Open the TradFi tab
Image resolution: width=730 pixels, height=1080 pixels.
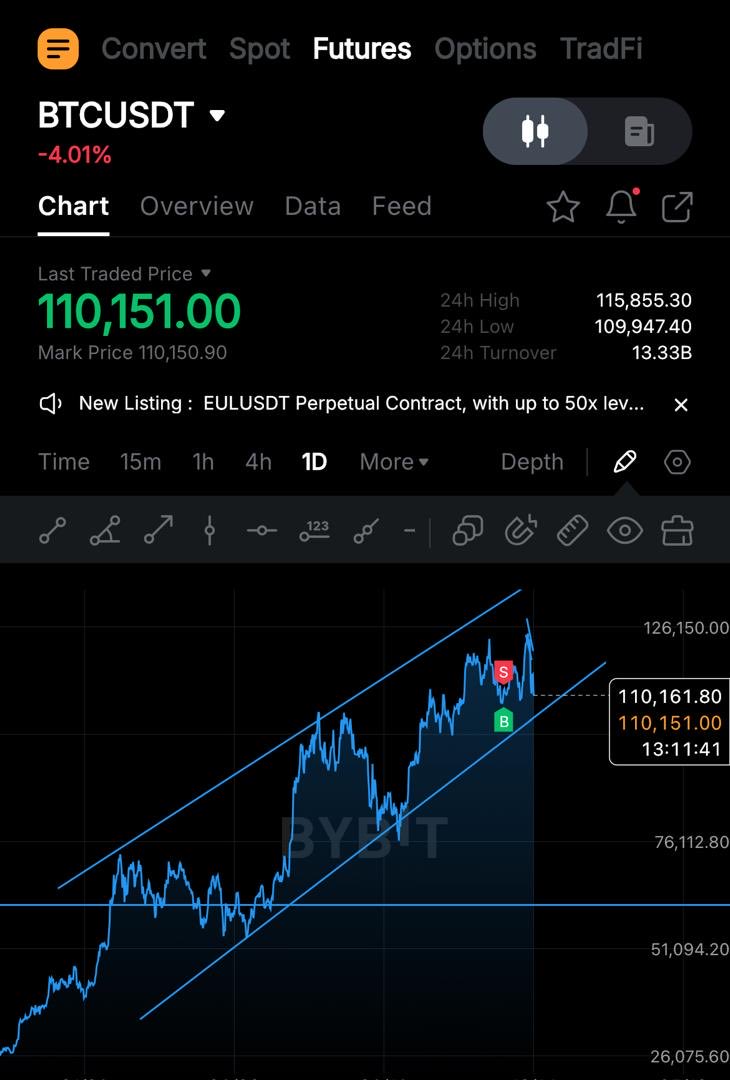click(601, 49)
